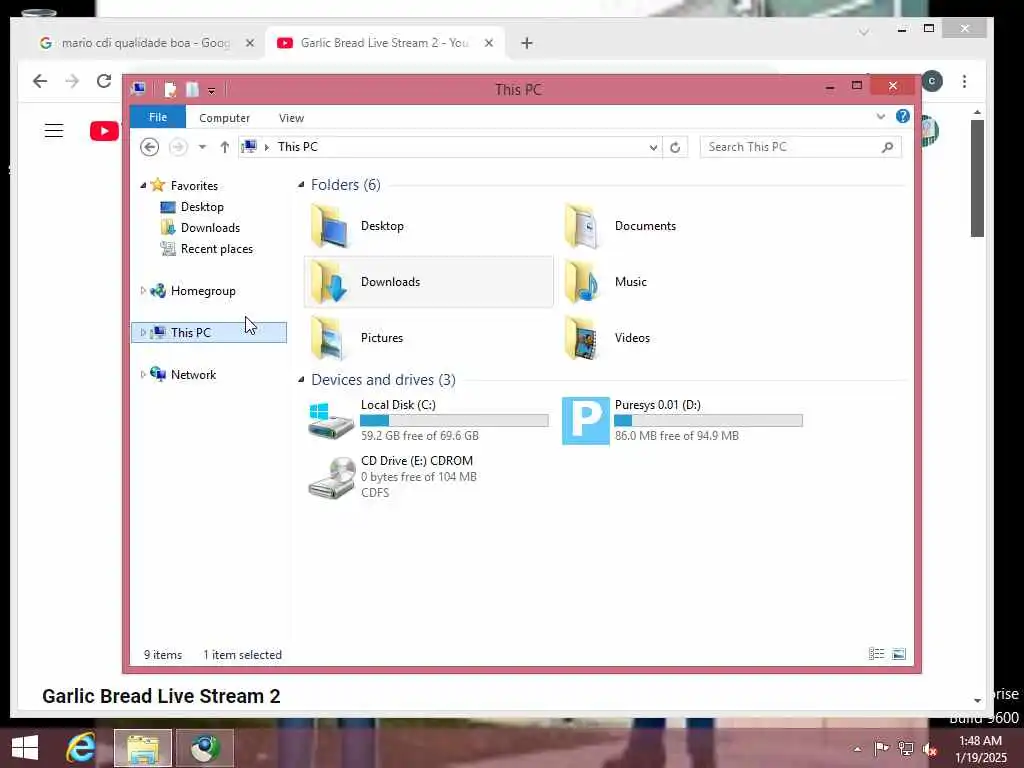
Task: Click New folder icon in quick access toolbar
Action: click(192, 89)
